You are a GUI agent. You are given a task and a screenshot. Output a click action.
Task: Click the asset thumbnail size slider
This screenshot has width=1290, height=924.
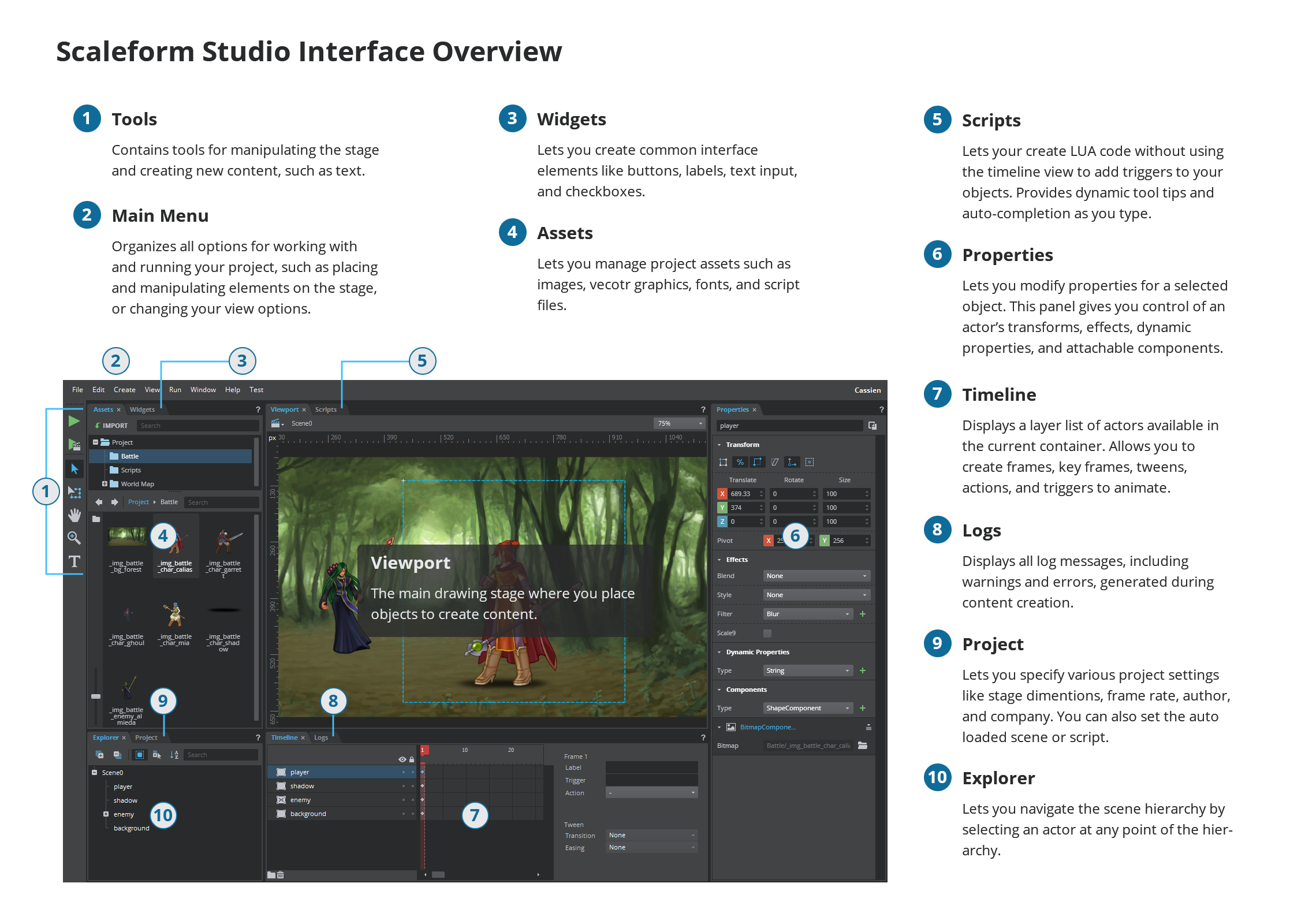(x=96, y=696)
